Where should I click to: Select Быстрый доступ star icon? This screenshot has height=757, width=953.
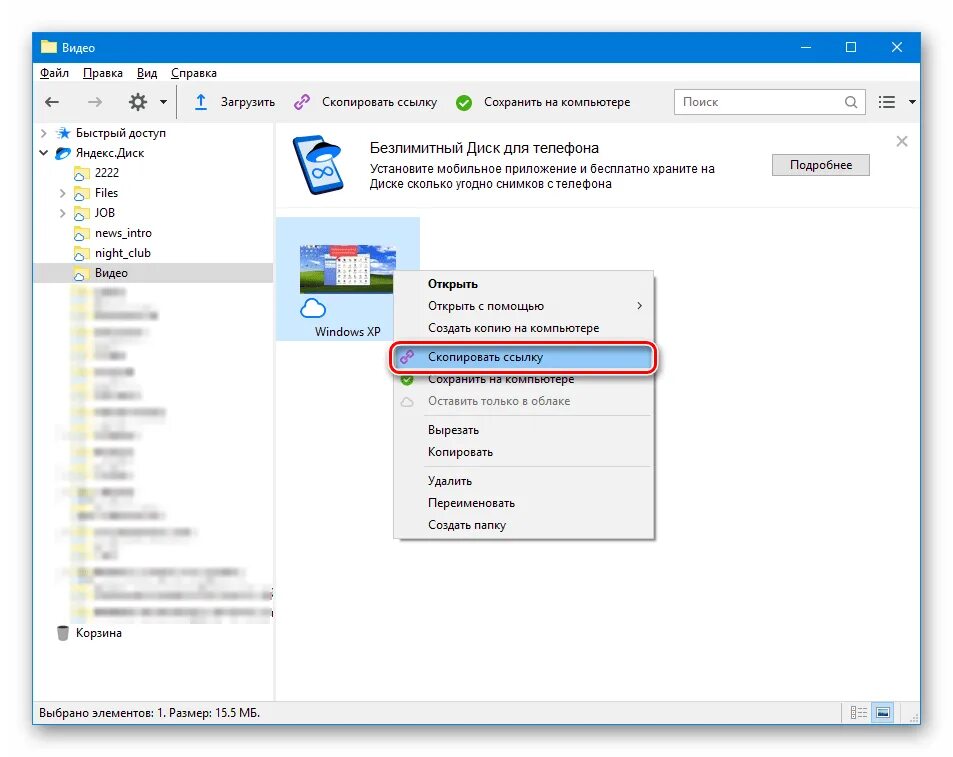point(63,132)
